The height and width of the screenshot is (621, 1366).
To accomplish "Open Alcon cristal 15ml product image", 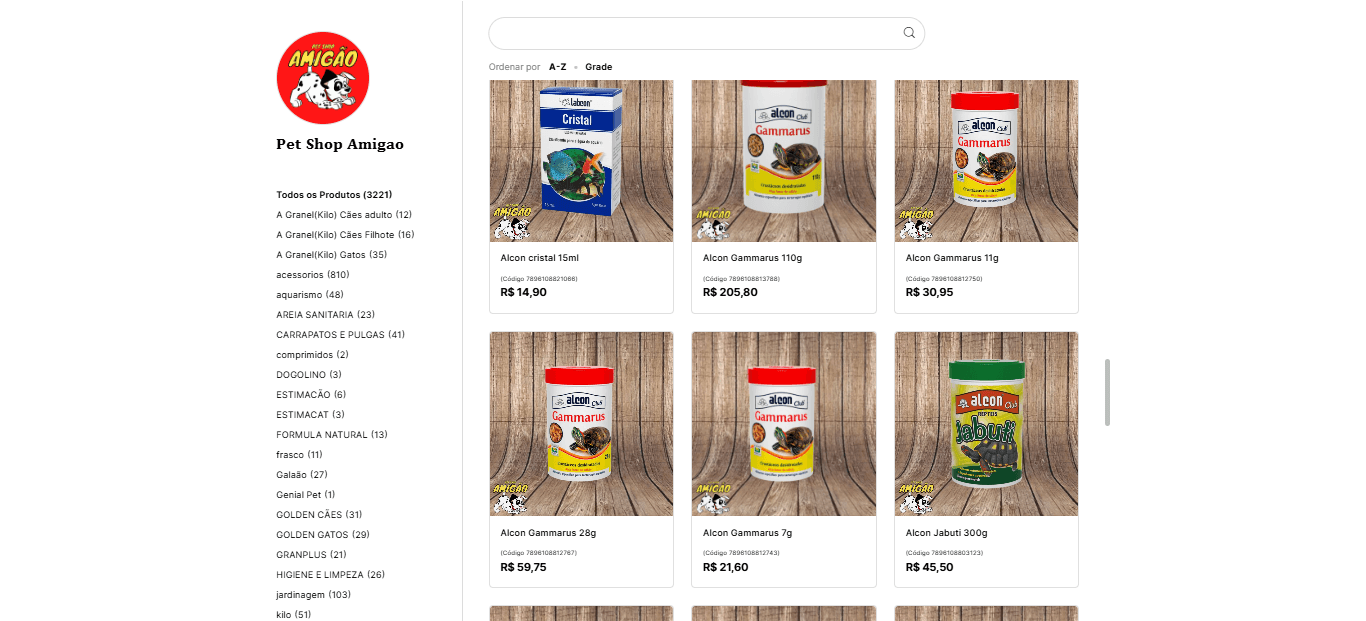I will [x=581, y=161].
